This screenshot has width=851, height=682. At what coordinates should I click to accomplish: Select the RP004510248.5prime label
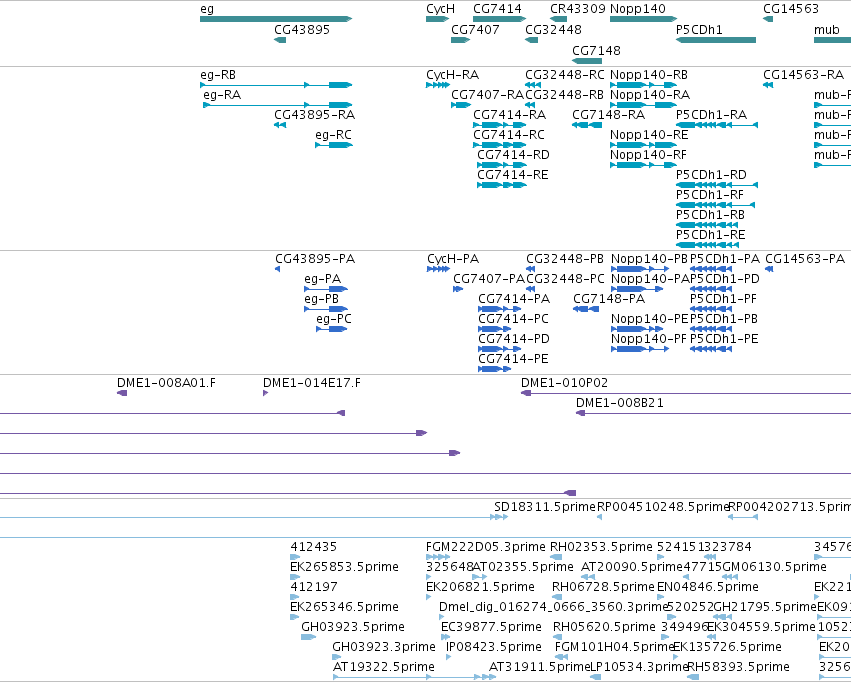point(663,507)
